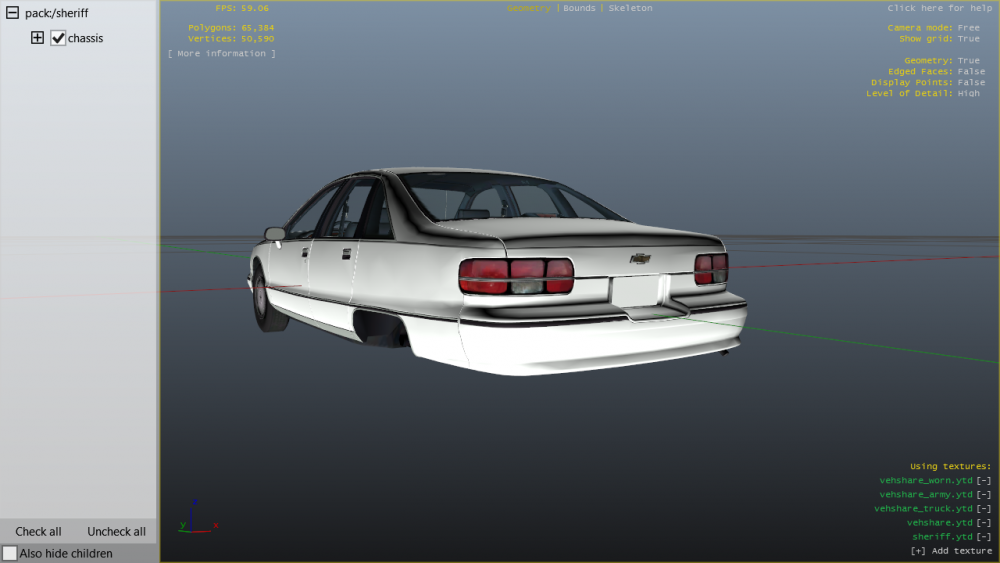
Task: Toggle Camera mode Free setting
Action: click(x=934, y=28)
